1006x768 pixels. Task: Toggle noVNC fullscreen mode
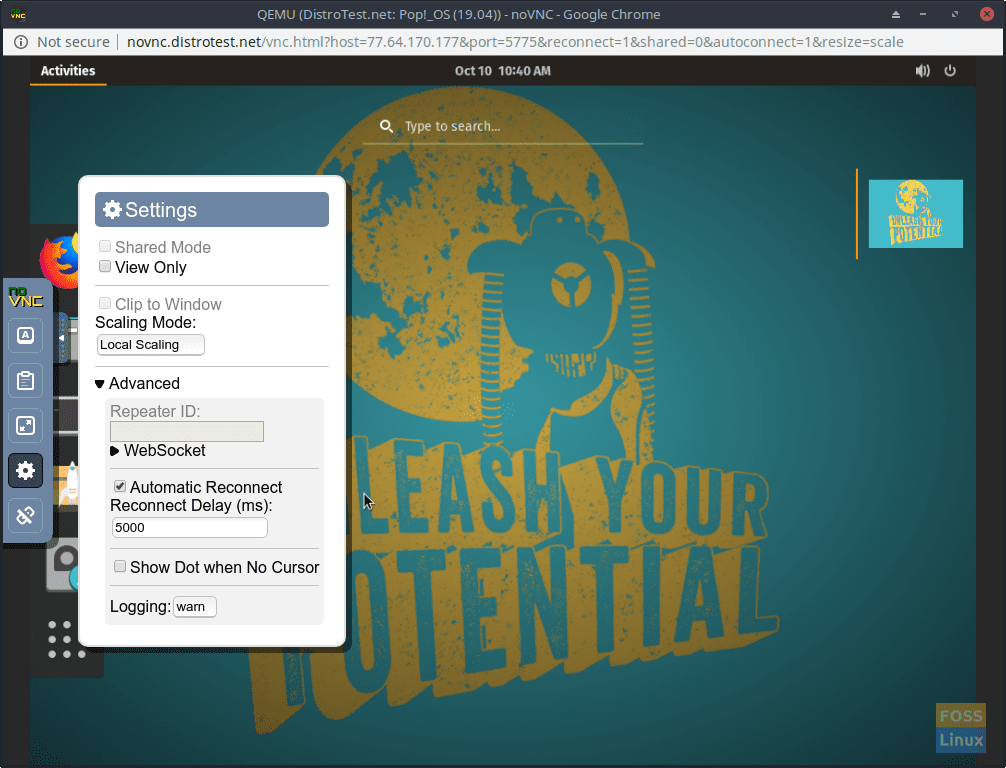point(26,425)
